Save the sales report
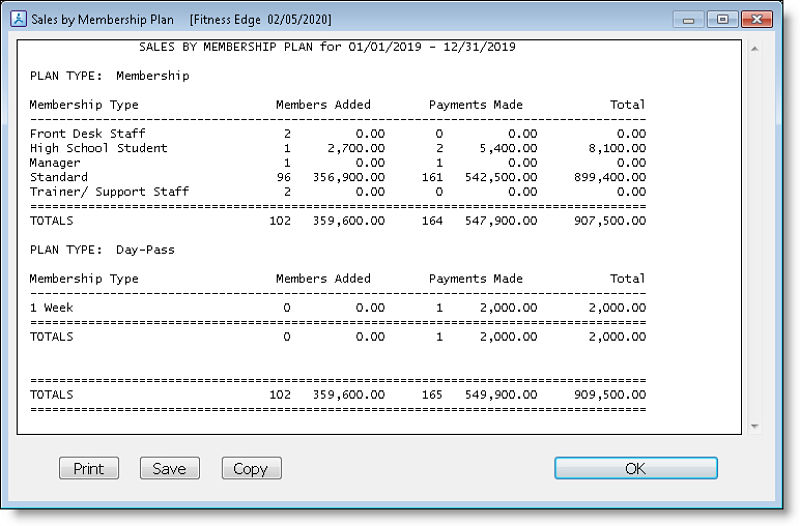 coord(170,468)
